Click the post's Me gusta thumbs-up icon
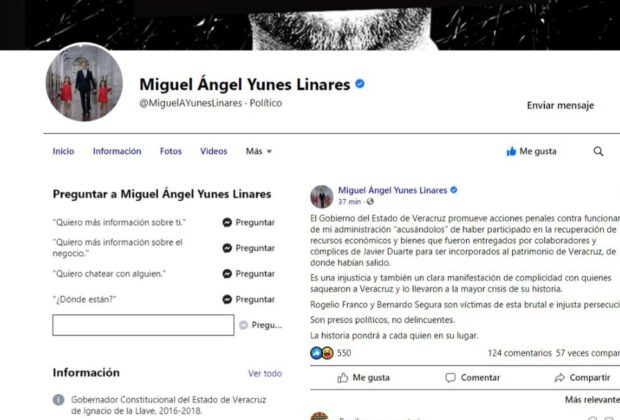The width and height of the screenshot is (620, 420). pos(342,378)
